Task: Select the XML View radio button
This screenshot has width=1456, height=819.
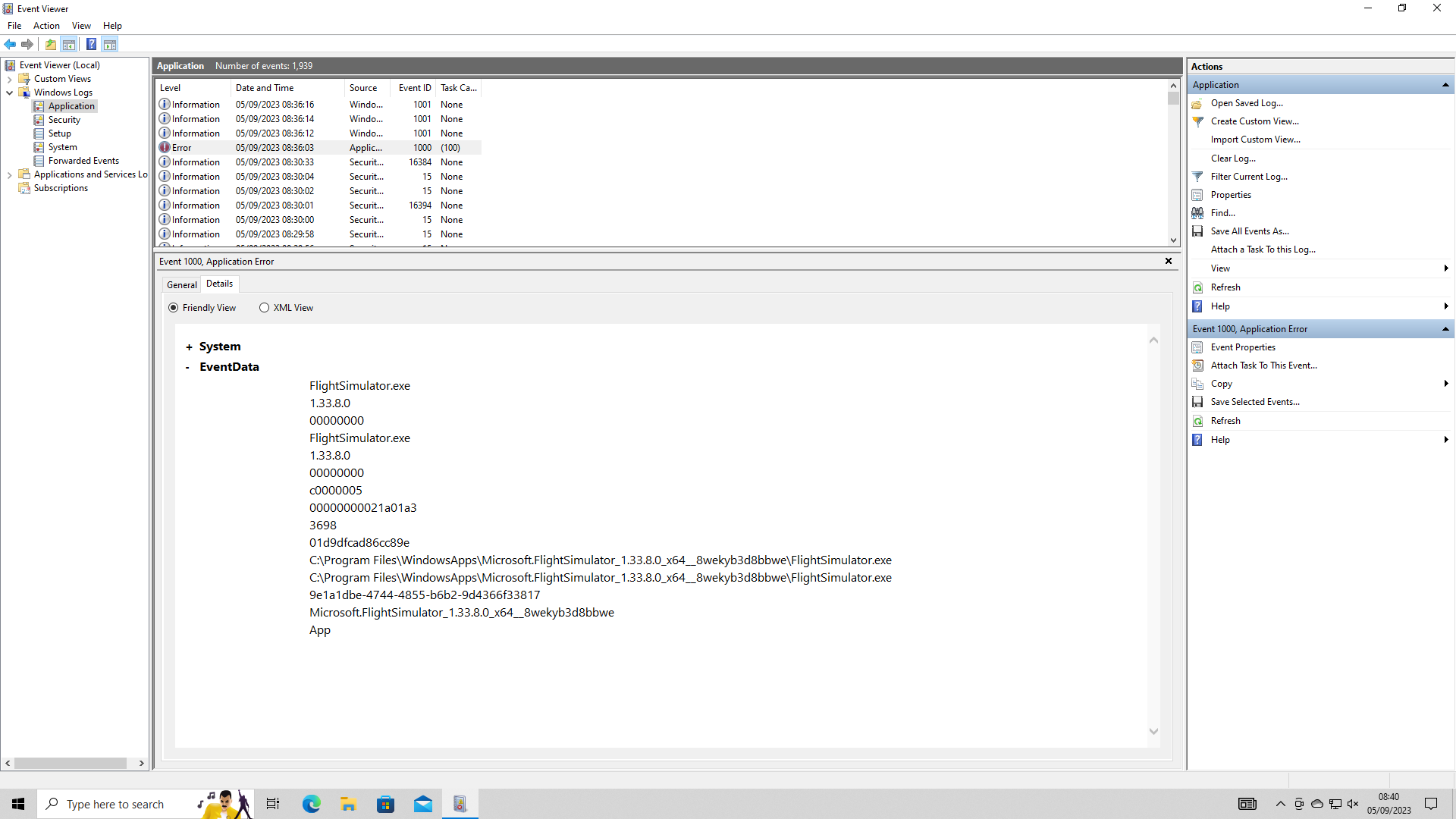Action: coord(264,308)
